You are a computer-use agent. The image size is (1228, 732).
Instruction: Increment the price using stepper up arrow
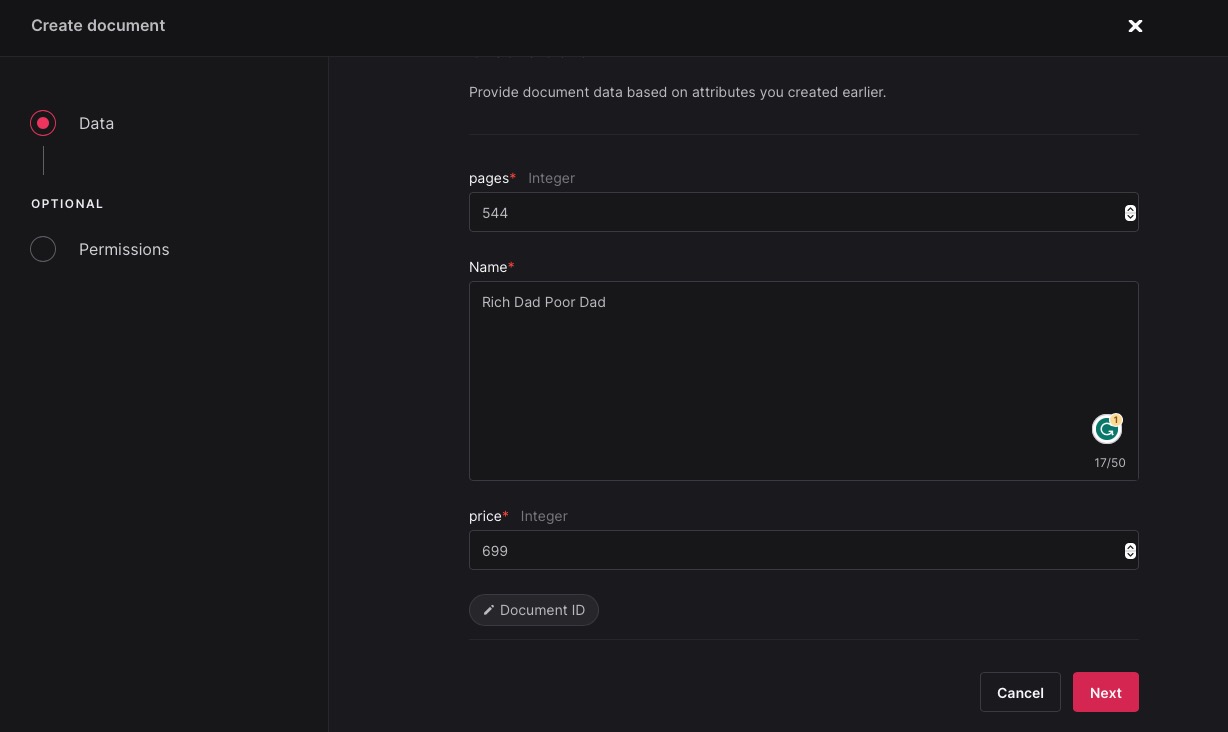pos(1130,546)
